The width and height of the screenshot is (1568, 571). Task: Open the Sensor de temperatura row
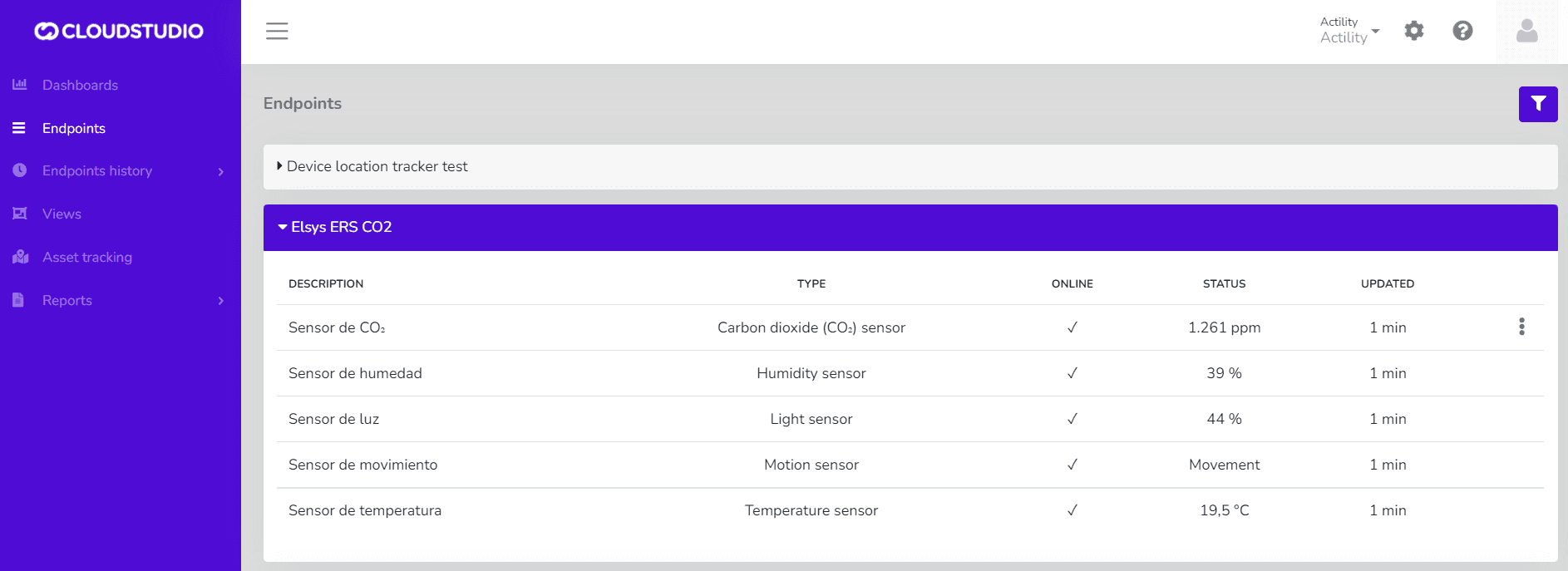point(365,510)
